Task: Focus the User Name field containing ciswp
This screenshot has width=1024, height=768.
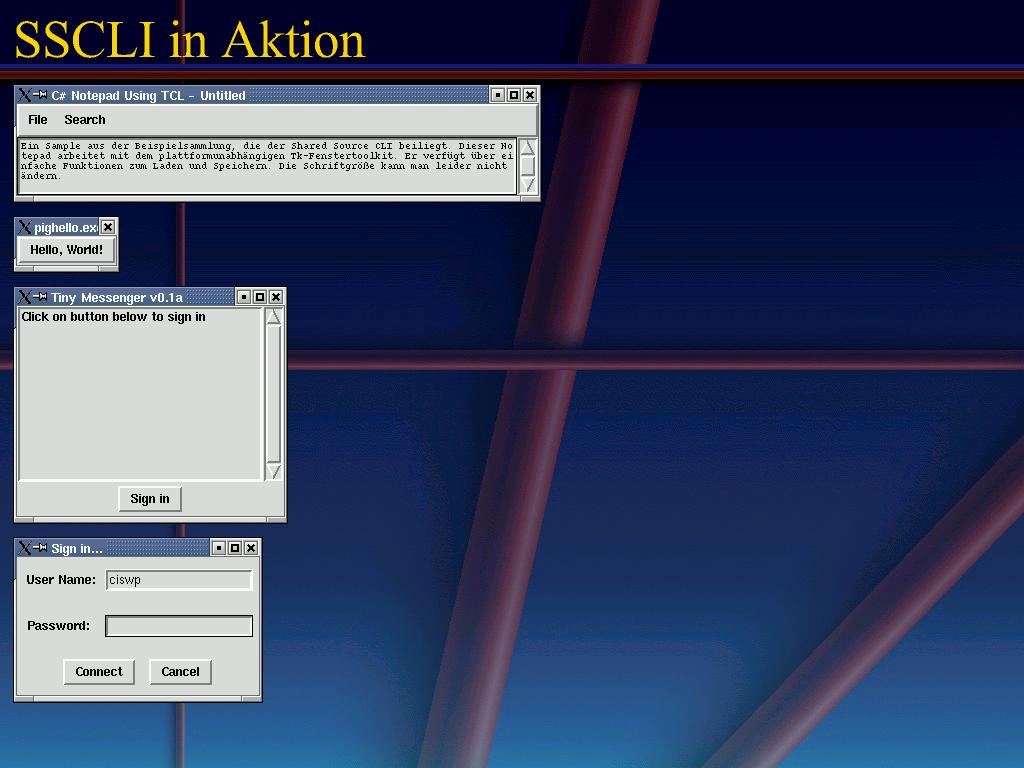Action: [x=179, y=580]
